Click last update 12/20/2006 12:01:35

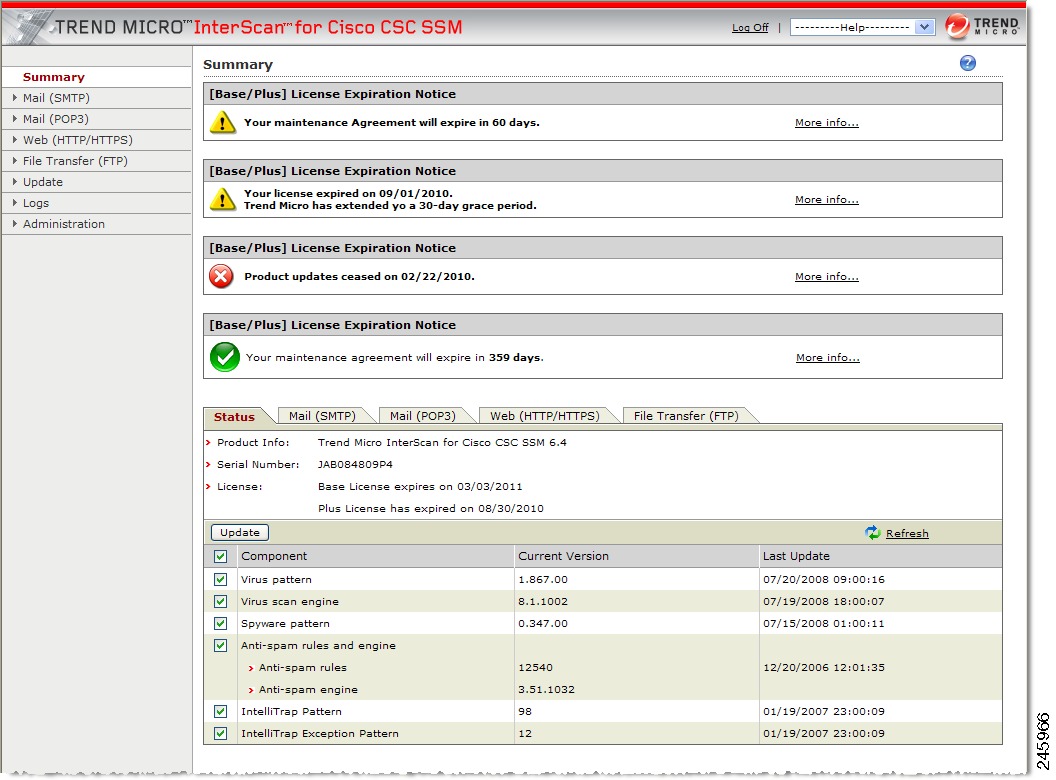click(824, 668)
